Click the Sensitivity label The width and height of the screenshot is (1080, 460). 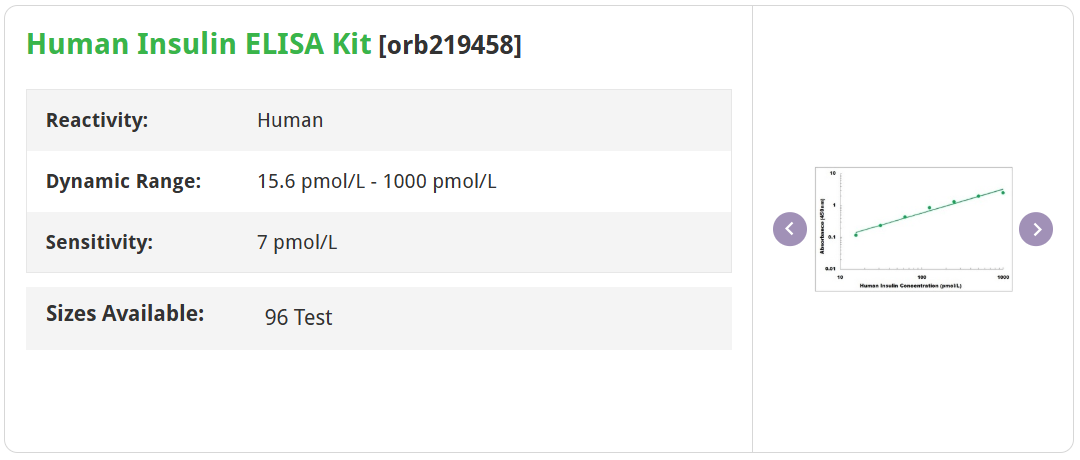coord(99,242)
